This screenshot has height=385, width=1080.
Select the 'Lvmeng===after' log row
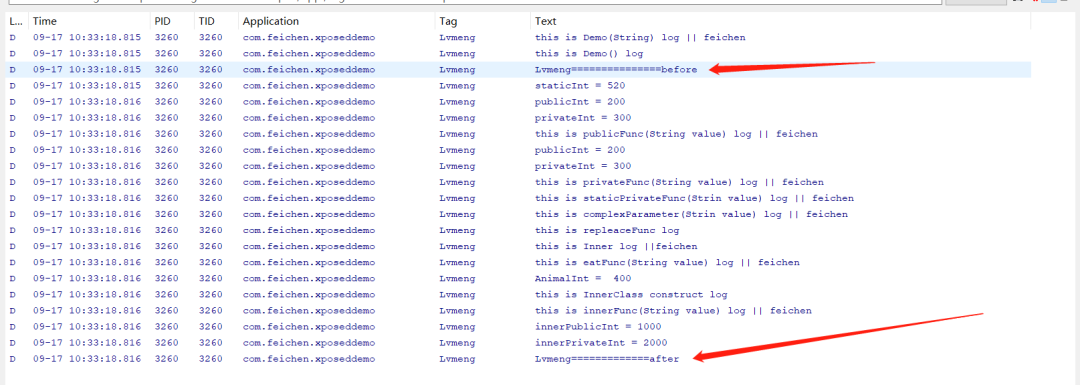(518, 359)
